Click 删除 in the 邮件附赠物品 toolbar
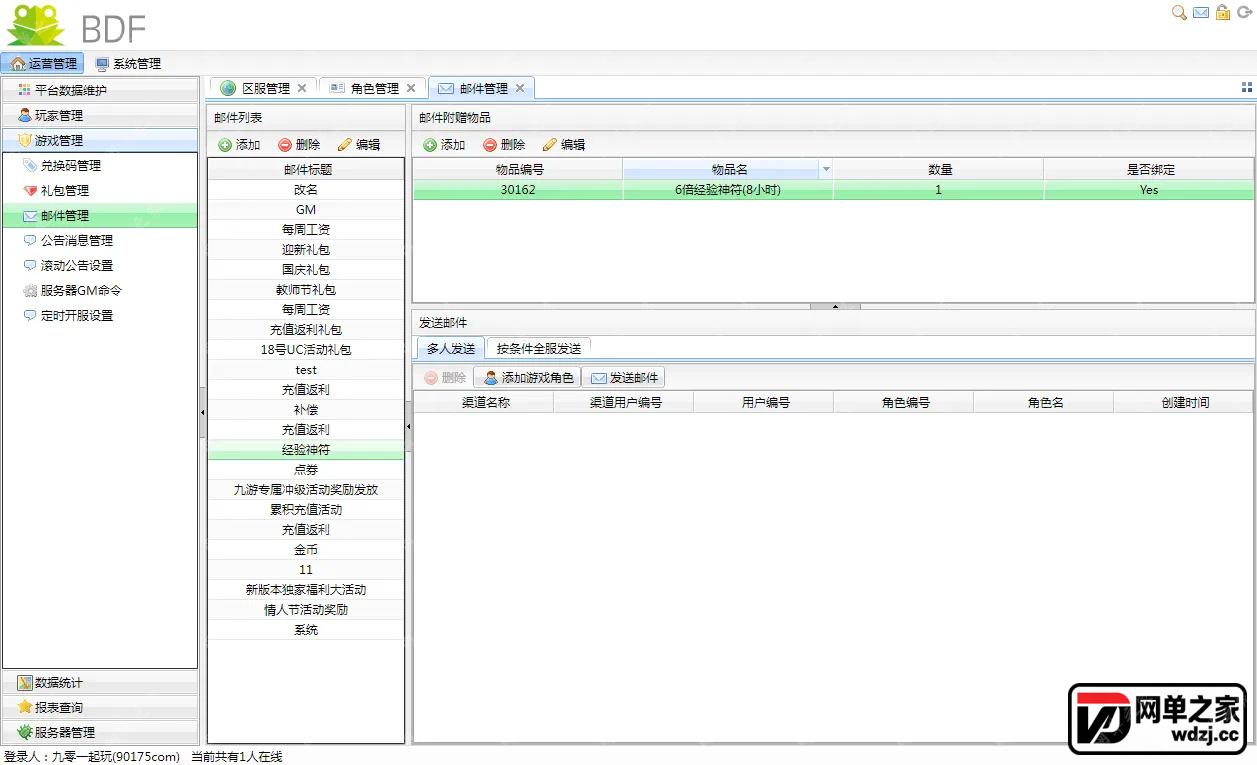Viewport: 1257px width, 765px height. click(x=504, y=145)
